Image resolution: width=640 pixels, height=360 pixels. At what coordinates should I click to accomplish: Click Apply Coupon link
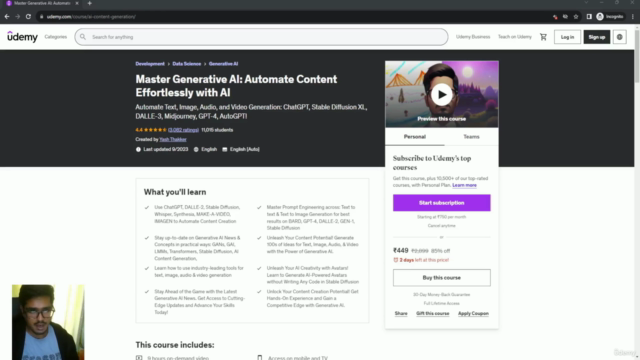click(x=473, y=313)
